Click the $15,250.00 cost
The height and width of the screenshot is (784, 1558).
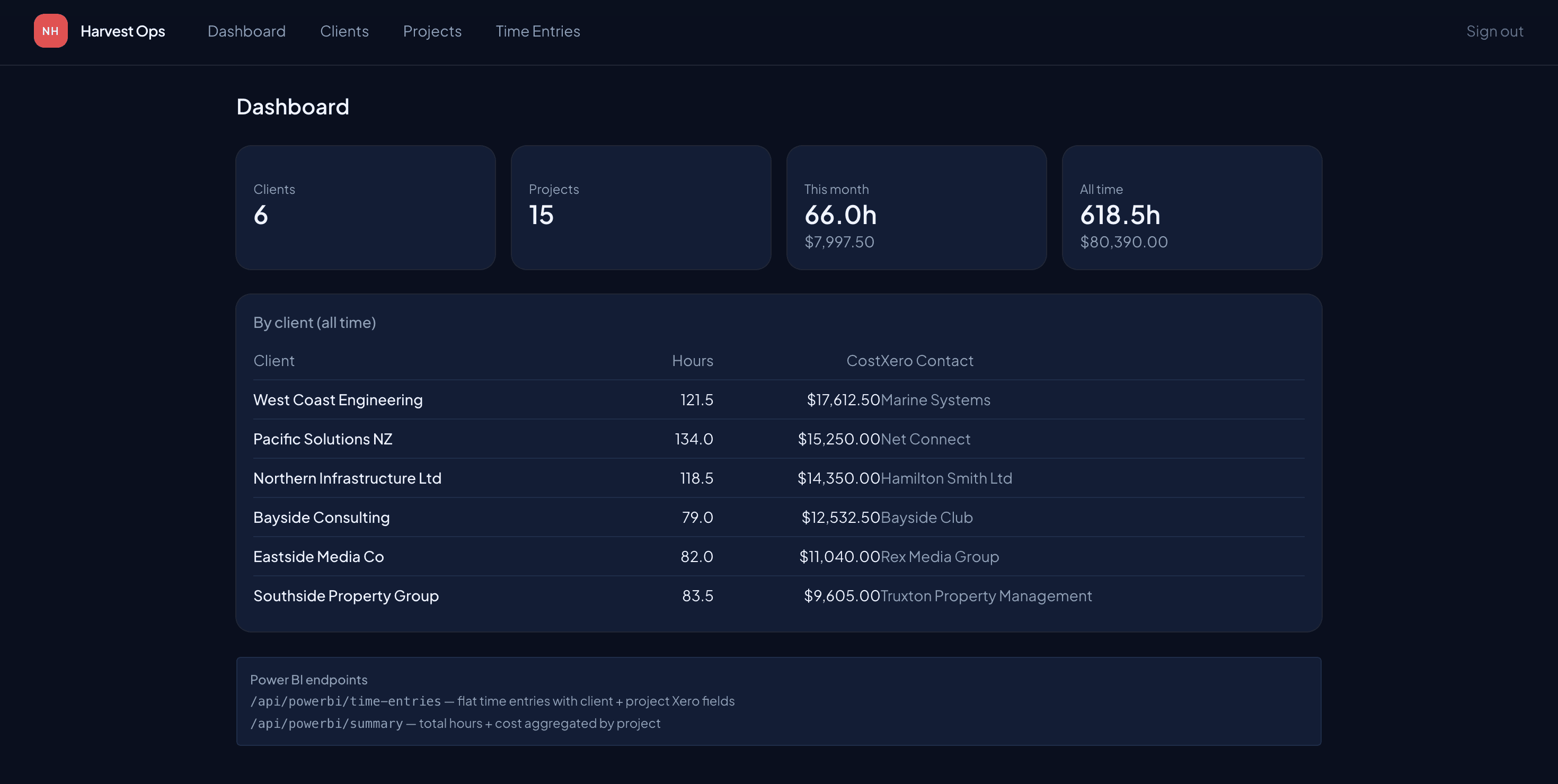point(839,439)
